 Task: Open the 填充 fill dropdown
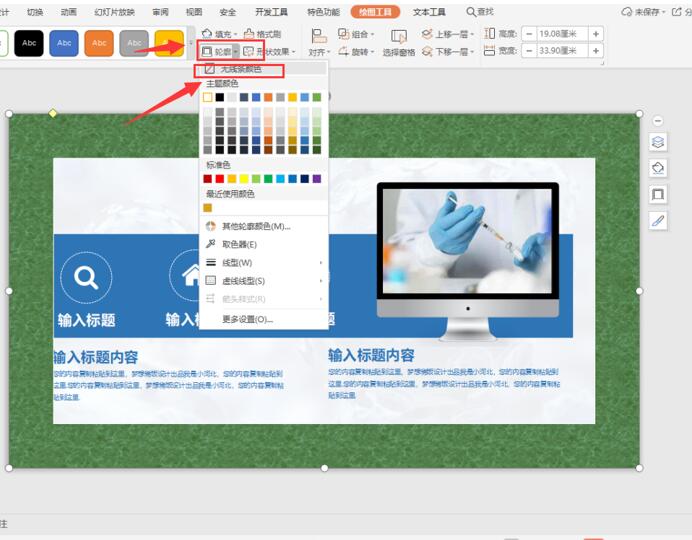tap(220, 33)
